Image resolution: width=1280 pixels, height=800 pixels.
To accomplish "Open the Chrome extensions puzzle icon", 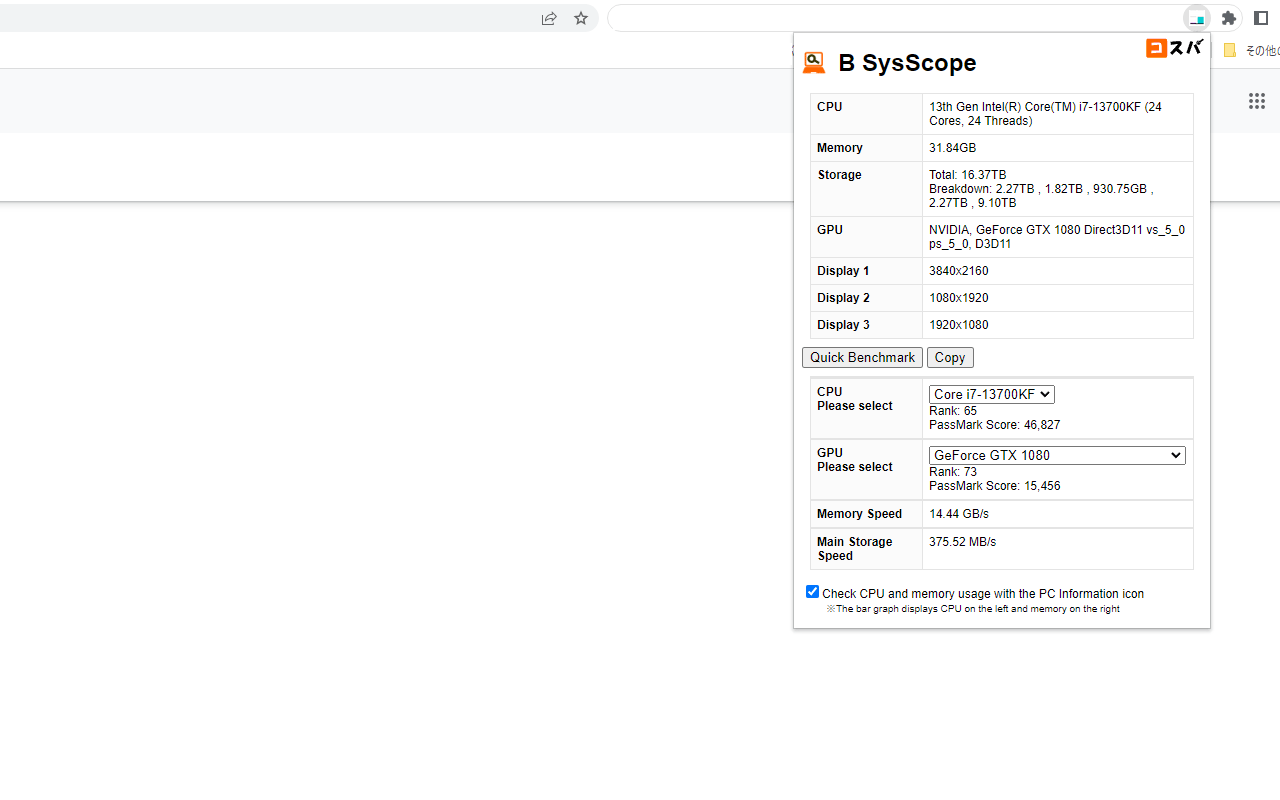I will tap(1229, 18).
